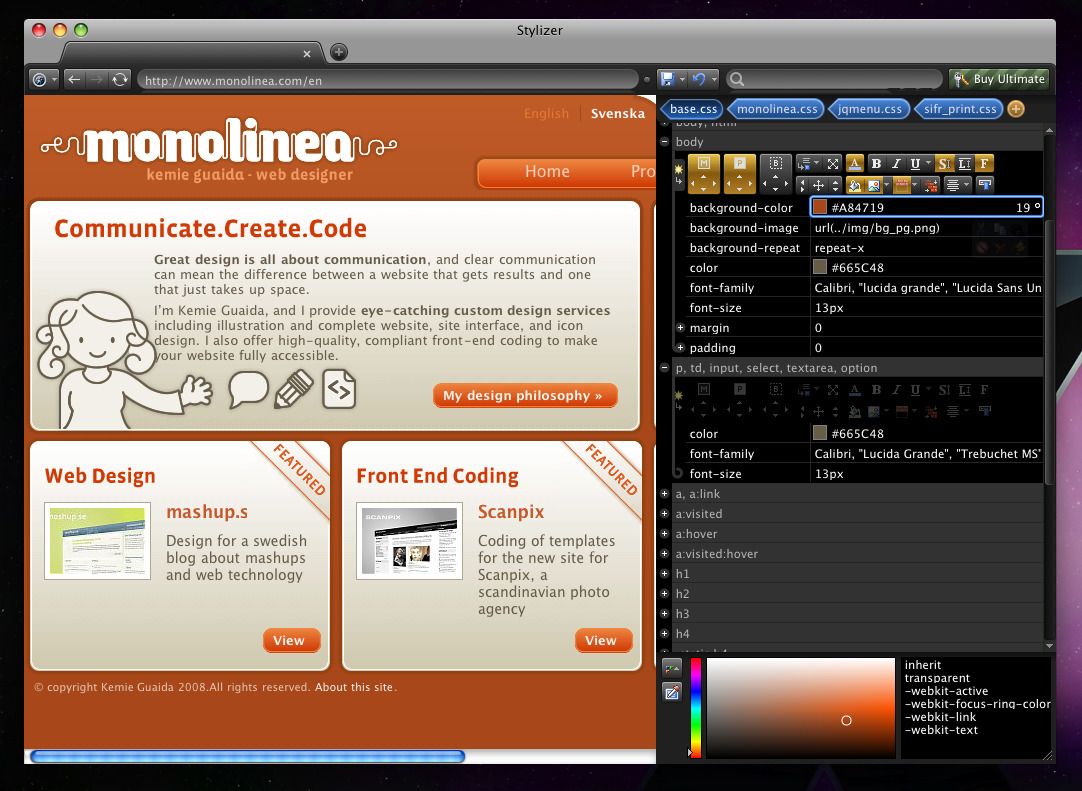Click the underline icon in the body toolbar
Image resolution: width=1082 pixels, height=791 pixels.
point(915,163)
